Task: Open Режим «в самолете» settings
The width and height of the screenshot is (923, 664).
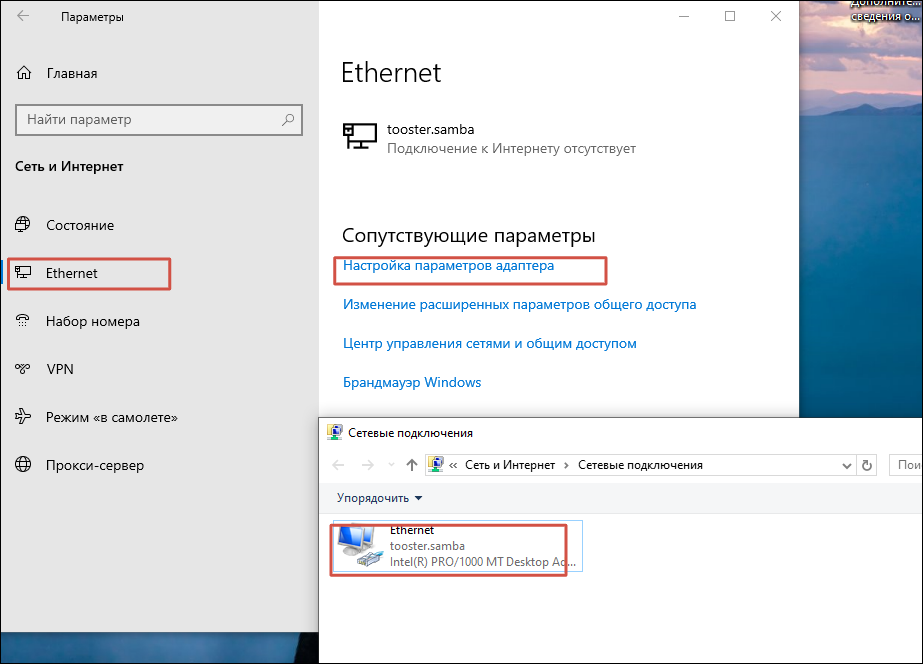Action: pyautogui.click(x=111, y=417)
